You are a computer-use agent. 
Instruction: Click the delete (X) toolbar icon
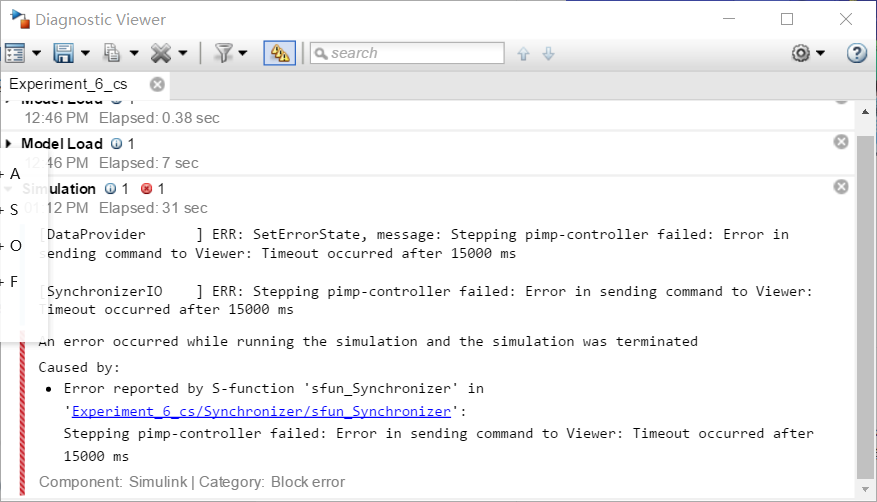click(x=160, y=53)
